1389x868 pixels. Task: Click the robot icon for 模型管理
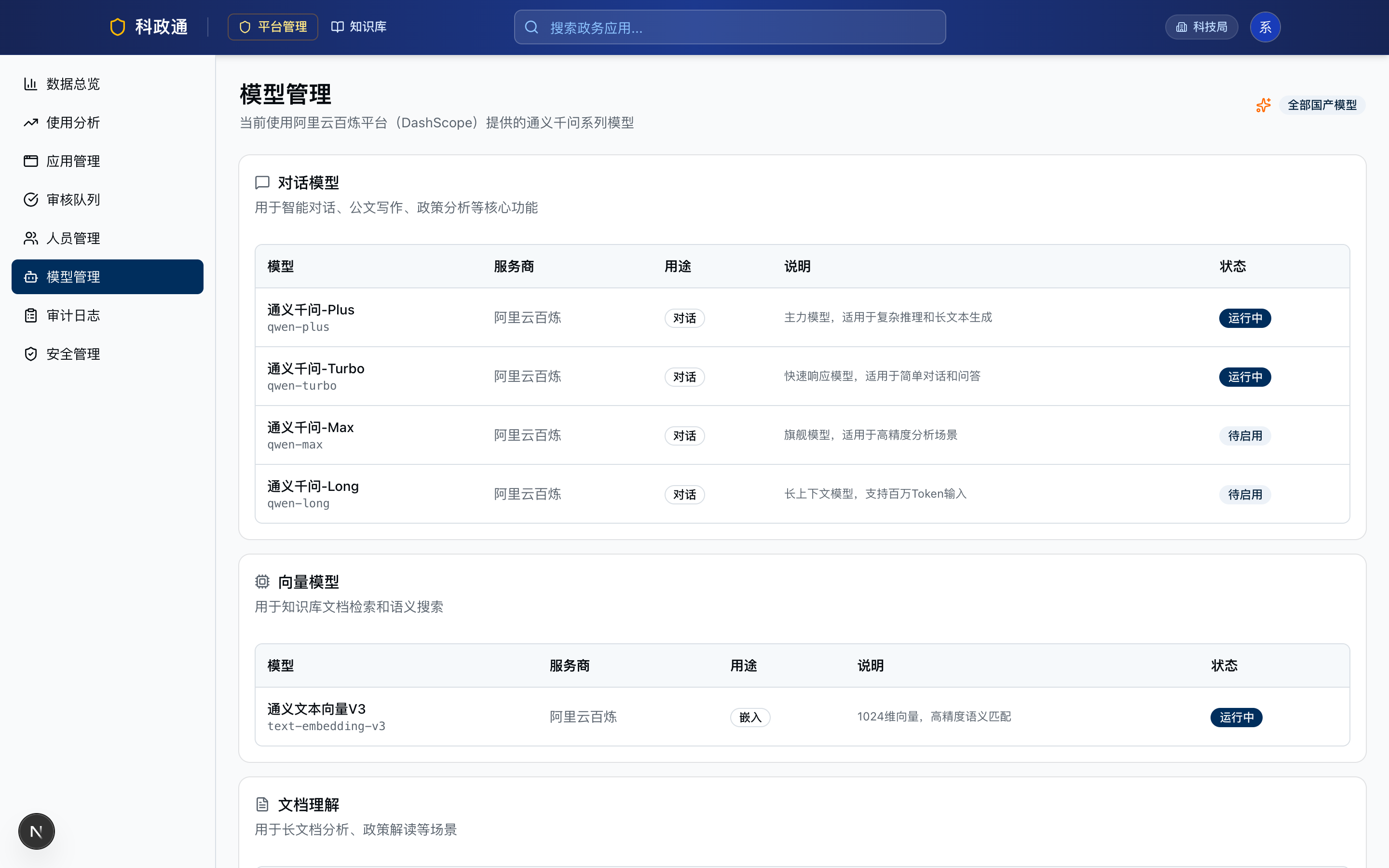(30, 277)
